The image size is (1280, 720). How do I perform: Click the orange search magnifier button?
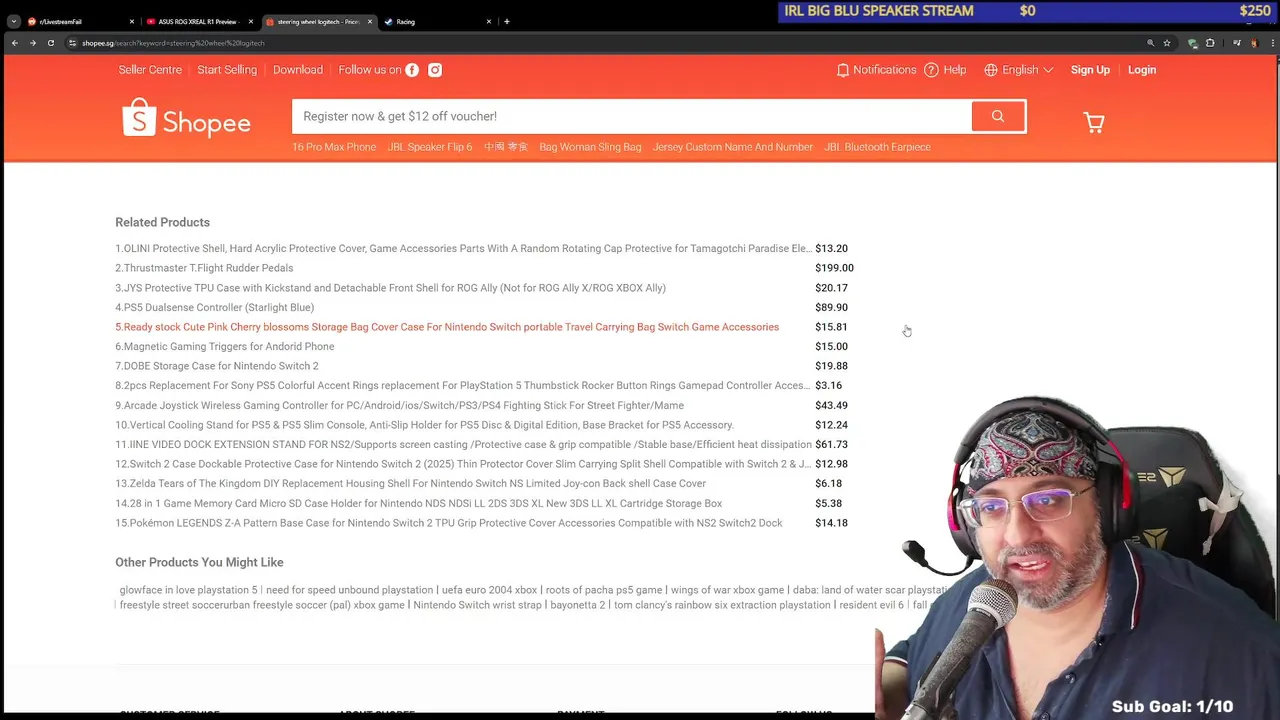click(x=998, y=116)
